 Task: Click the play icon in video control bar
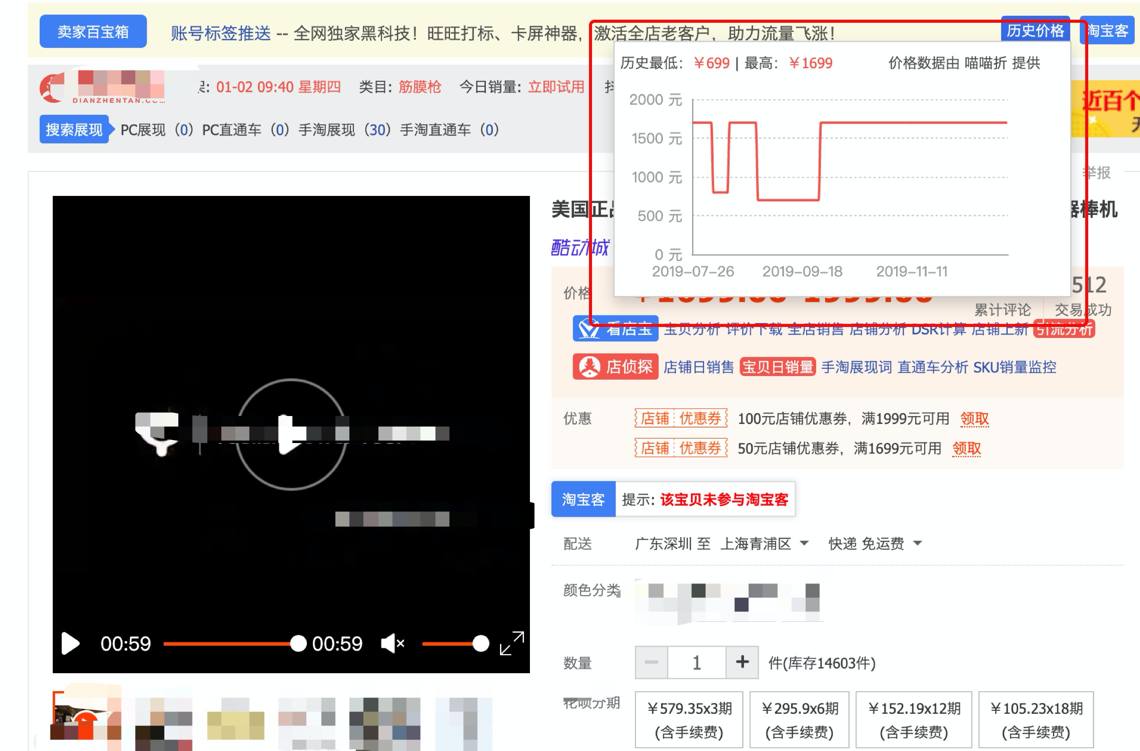click(71, 643)
